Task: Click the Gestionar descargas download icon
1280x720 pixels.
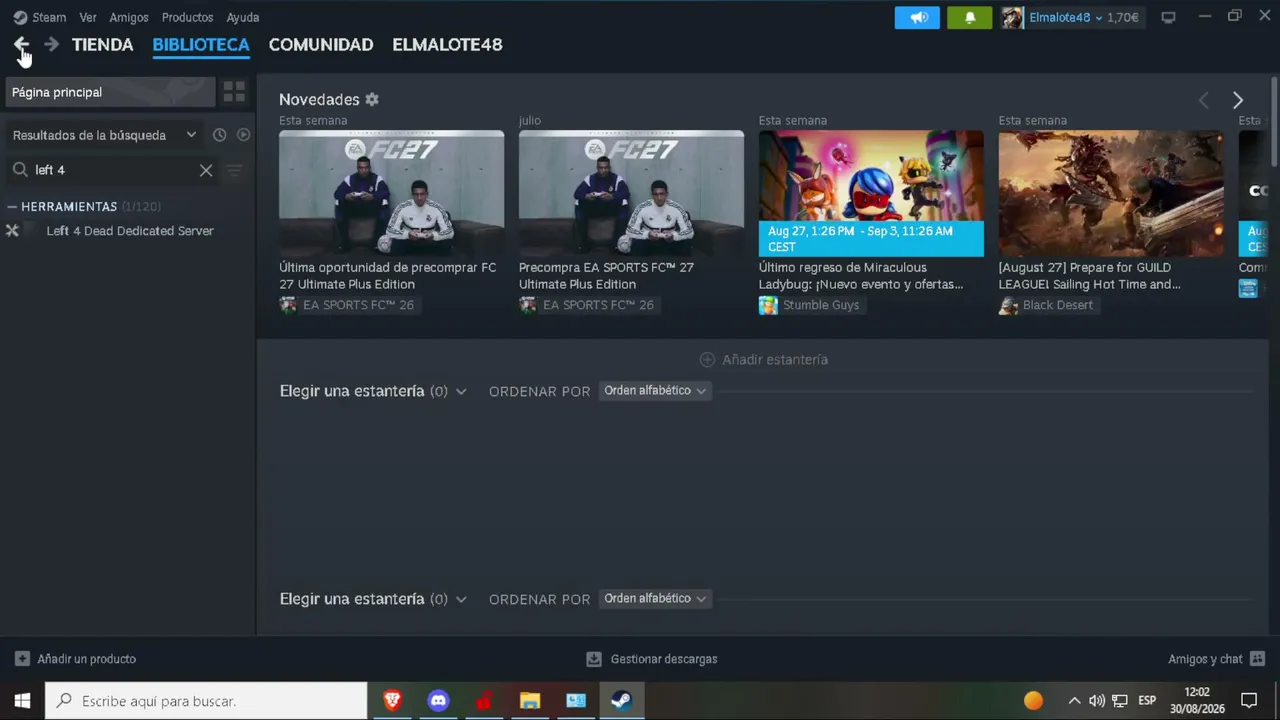Action: (594, 659)
